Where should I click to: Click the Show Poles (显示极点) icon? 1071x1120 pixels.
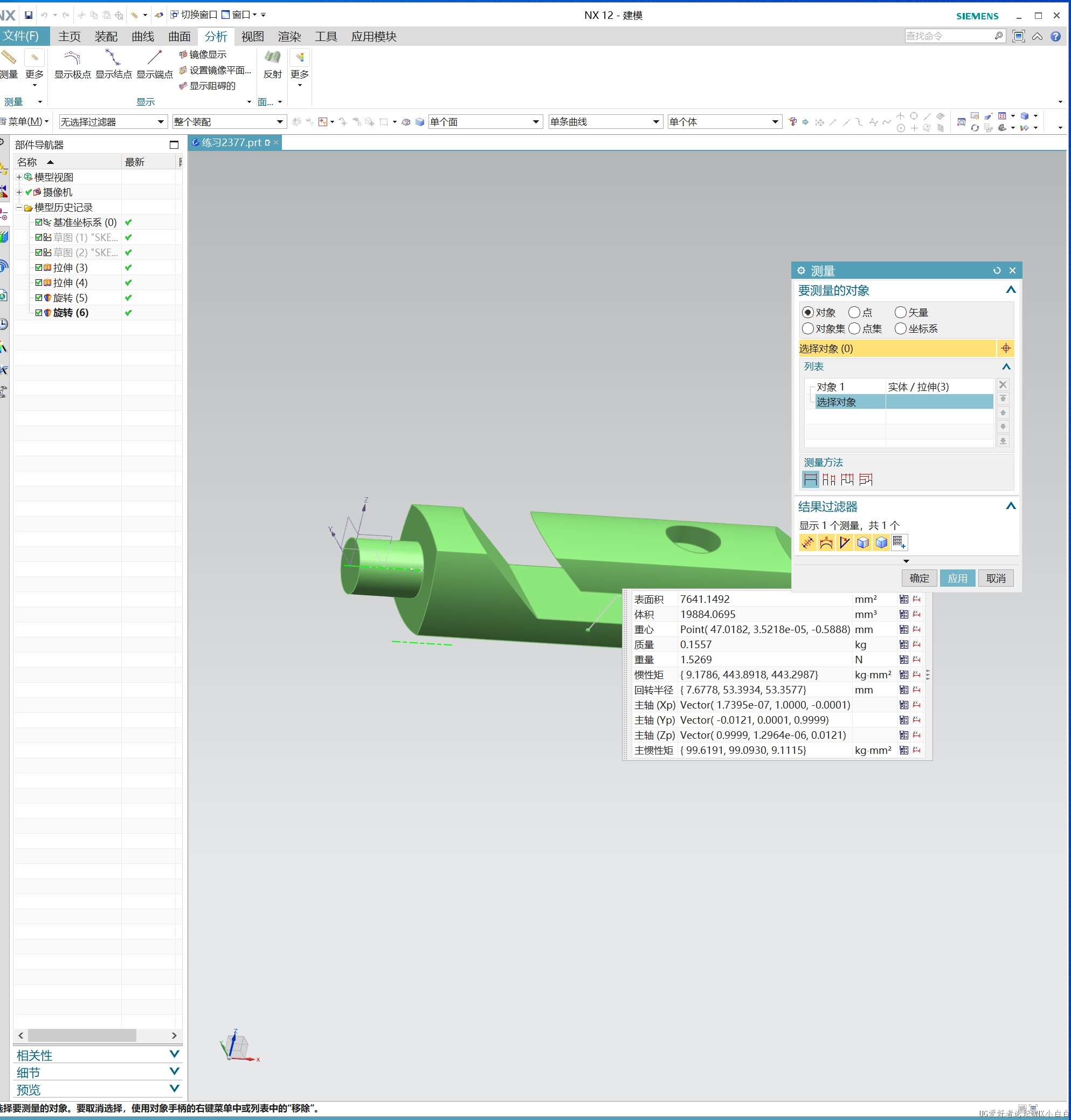point(72,57)
